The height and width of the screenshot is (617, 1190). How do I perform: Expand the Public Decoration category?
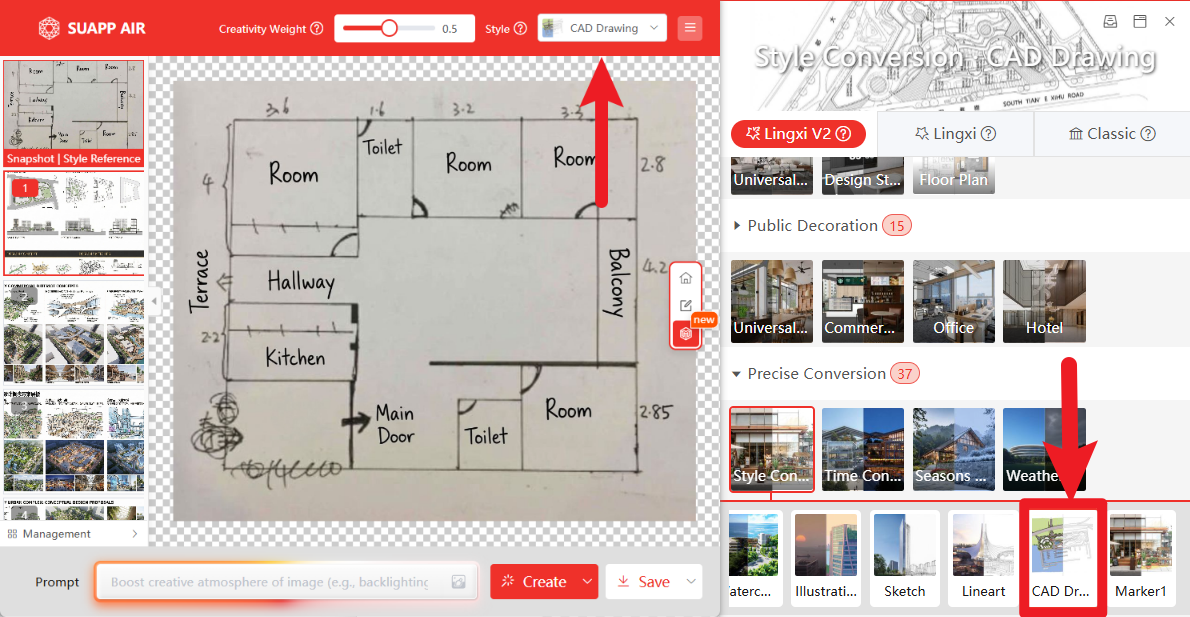pyautogui.click(x=738, y=226)
